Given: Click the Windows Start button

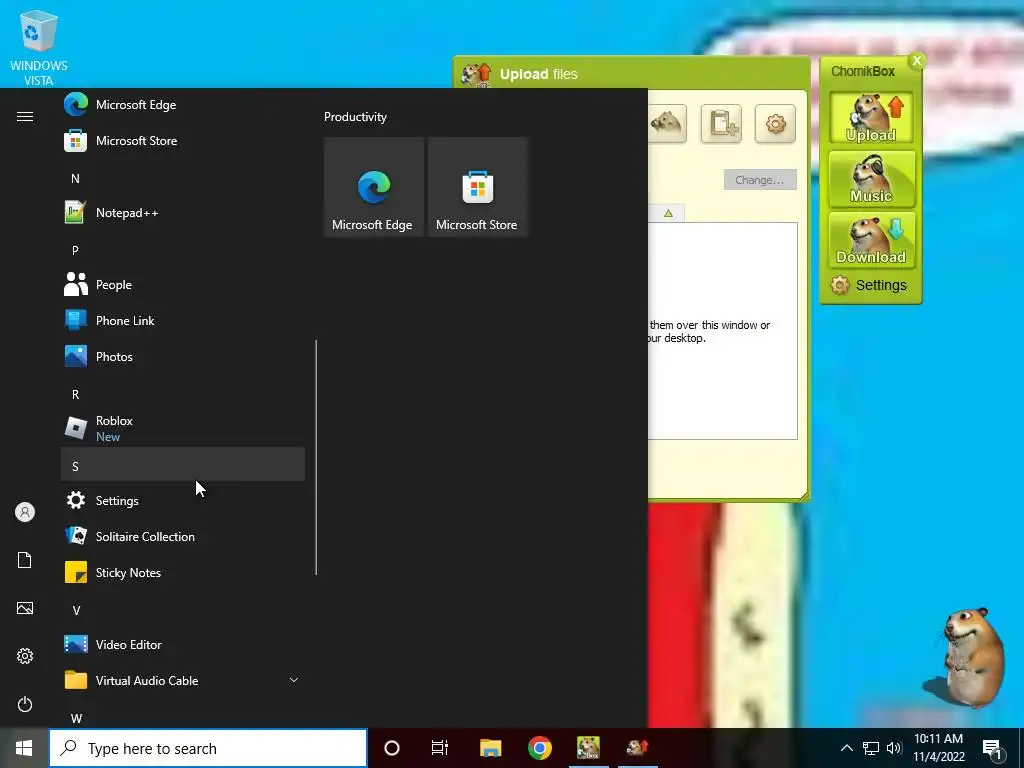Looking at the screenshot, I should (x=24, y=748).
